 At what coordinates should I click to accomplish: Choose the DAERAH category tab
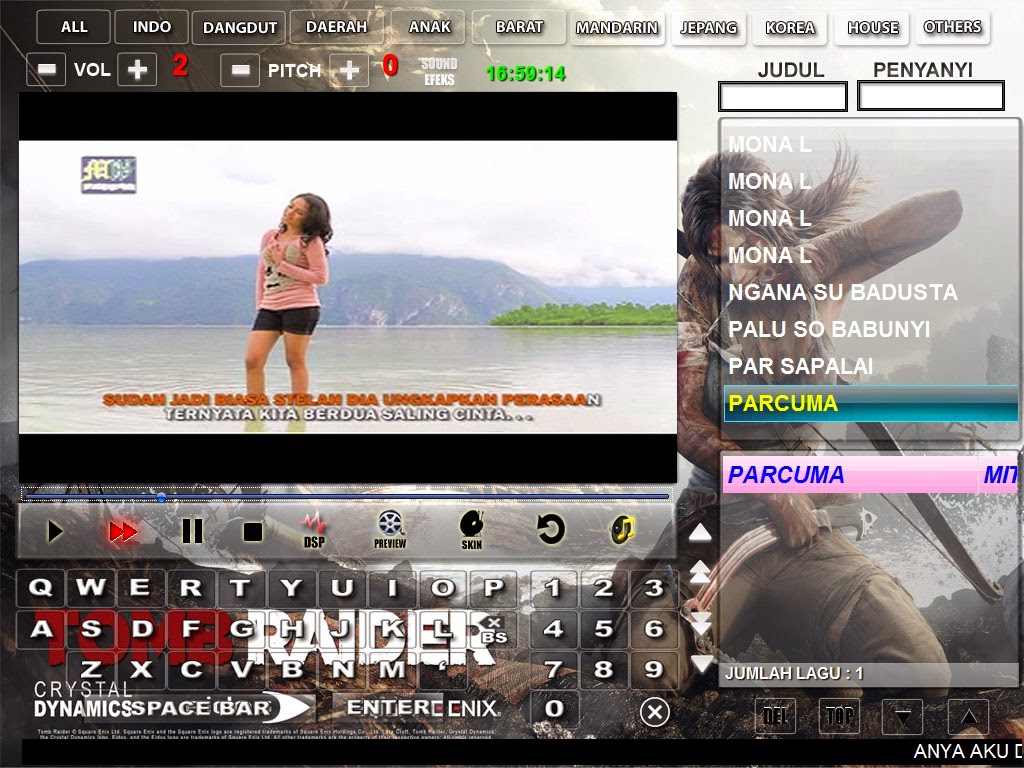(336, 27)
